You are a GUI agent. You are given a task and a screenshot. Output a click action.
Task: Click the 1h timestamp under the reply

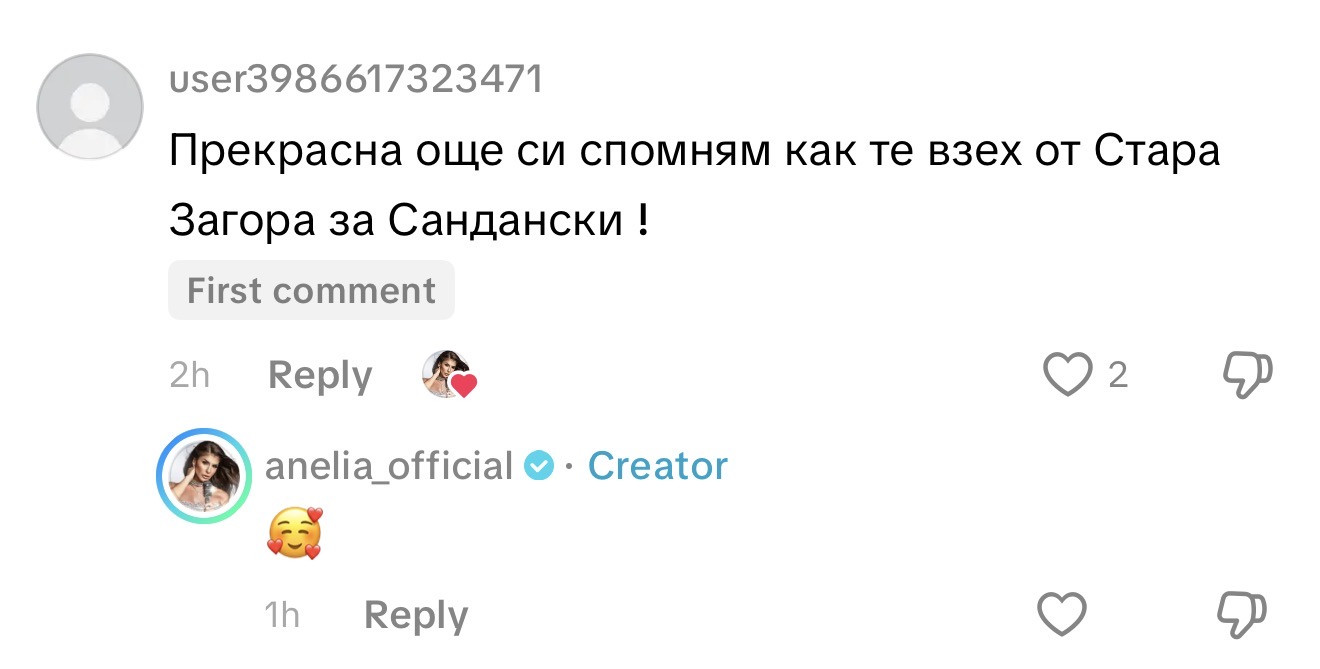(283, 614)
